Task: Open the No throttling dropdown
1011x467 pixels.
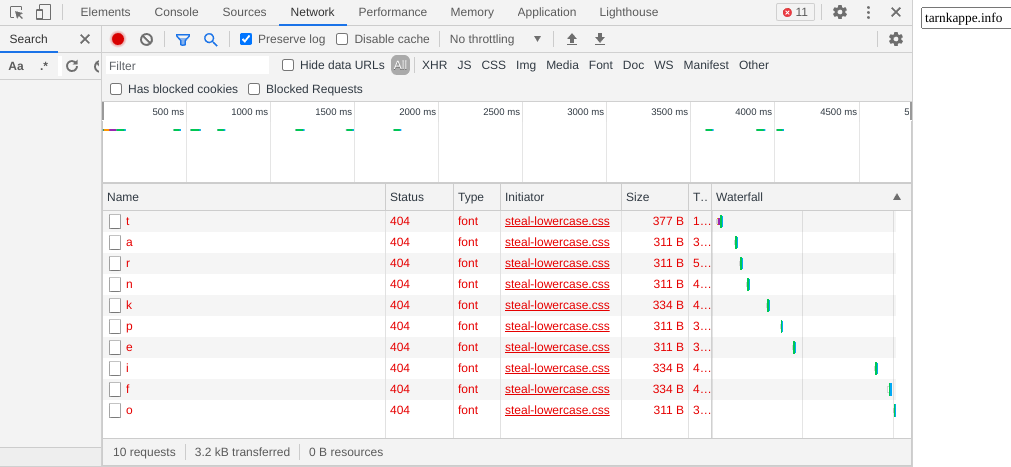Action: [x=495, y=39]
